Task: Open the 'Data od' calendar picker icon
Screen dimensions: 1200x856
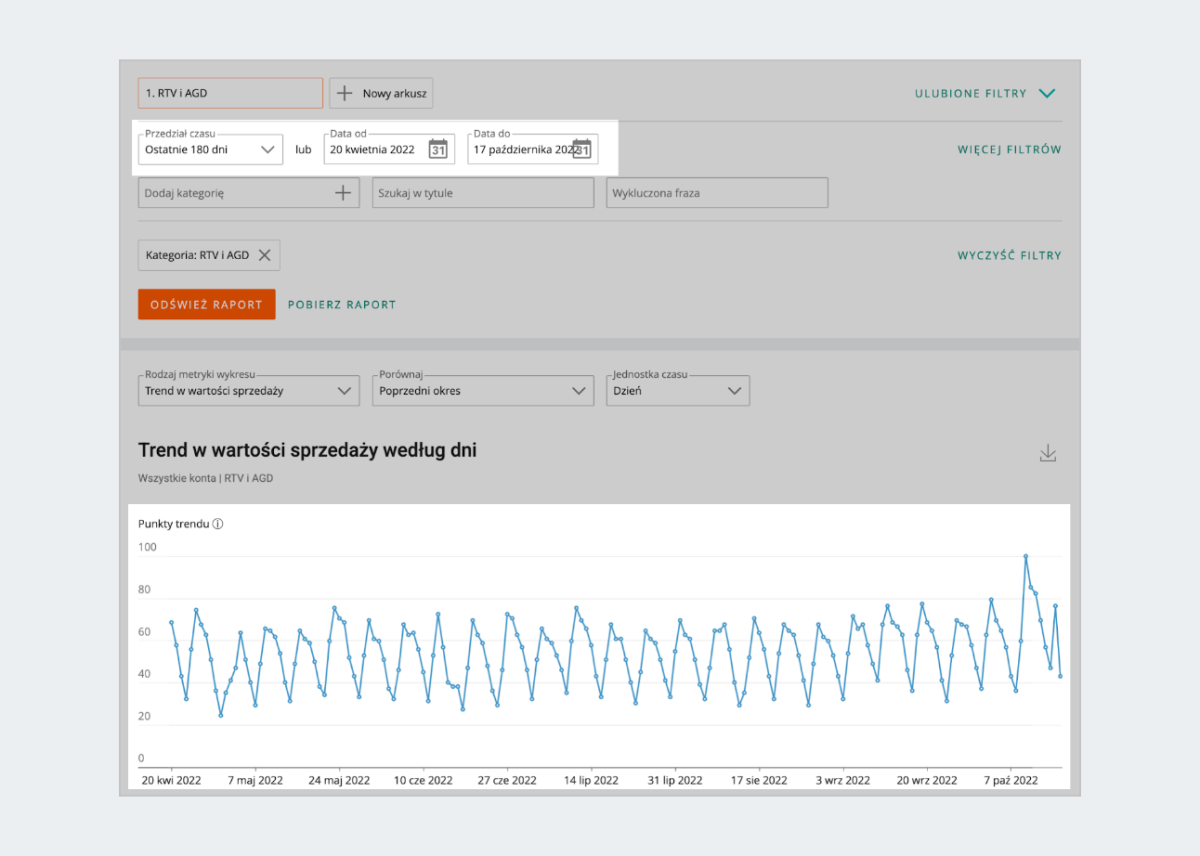Action: click(x=437, y=150)
